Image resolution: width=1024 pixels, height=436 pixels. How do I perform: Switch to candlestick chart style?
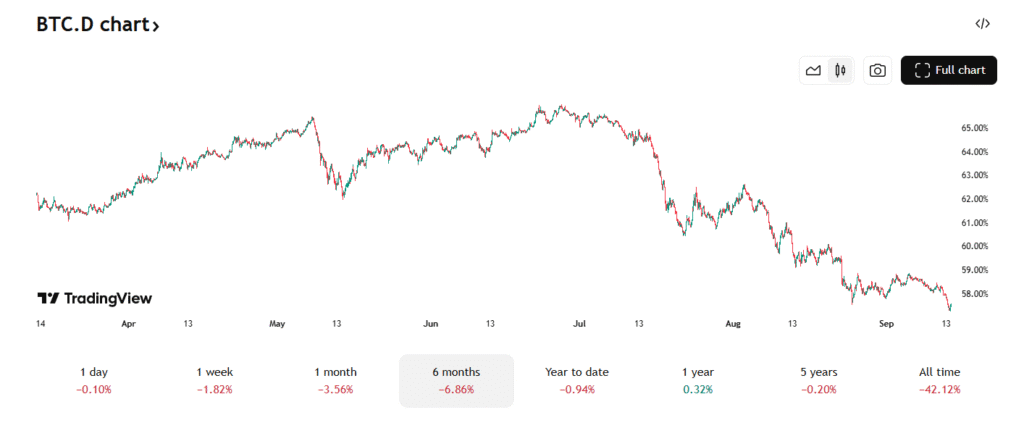coord(840,70)
